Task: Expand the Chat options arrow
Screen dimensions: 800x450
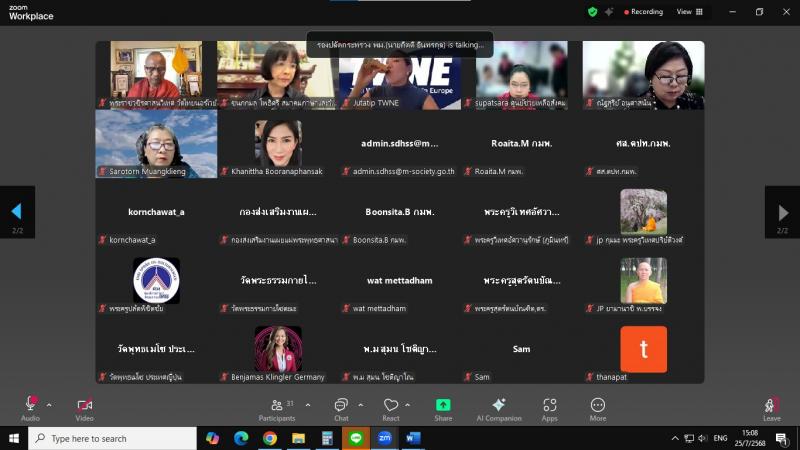Action: point(361,405)
